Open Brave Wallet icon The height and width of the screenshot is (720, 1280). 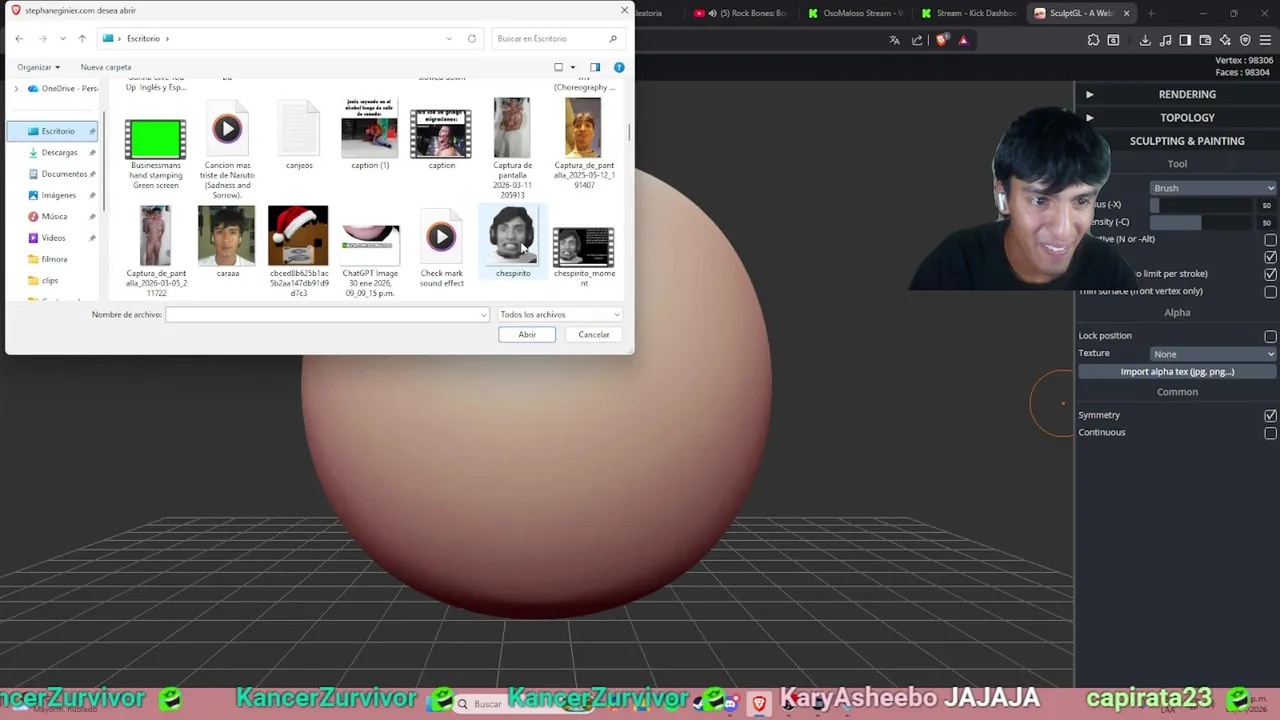[x=1205, y=40]
